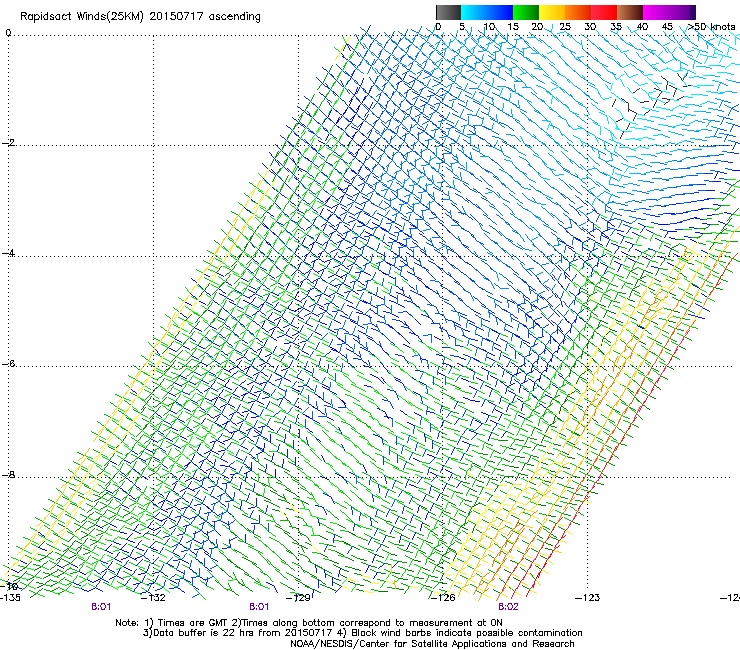
Task: Click the 'Note: 1) Times are GMT' line
Action: tap(309, 623)
